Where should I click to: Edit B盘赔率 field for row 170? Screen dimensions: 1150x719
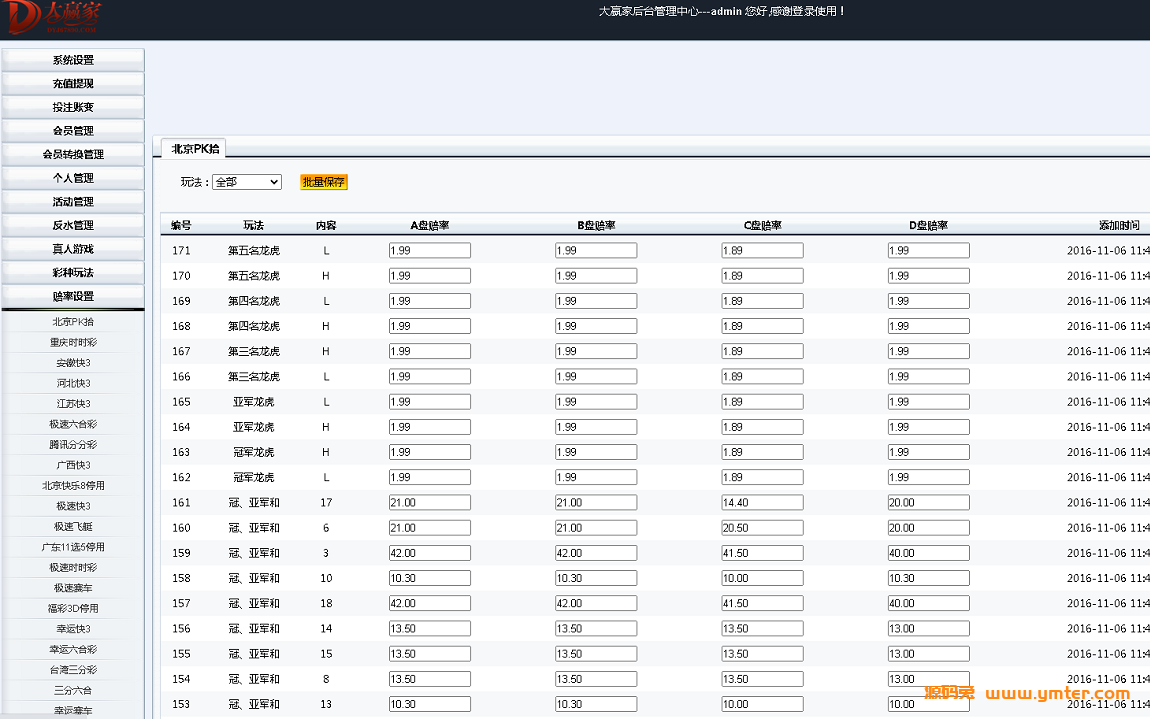[x=596, y=276]
